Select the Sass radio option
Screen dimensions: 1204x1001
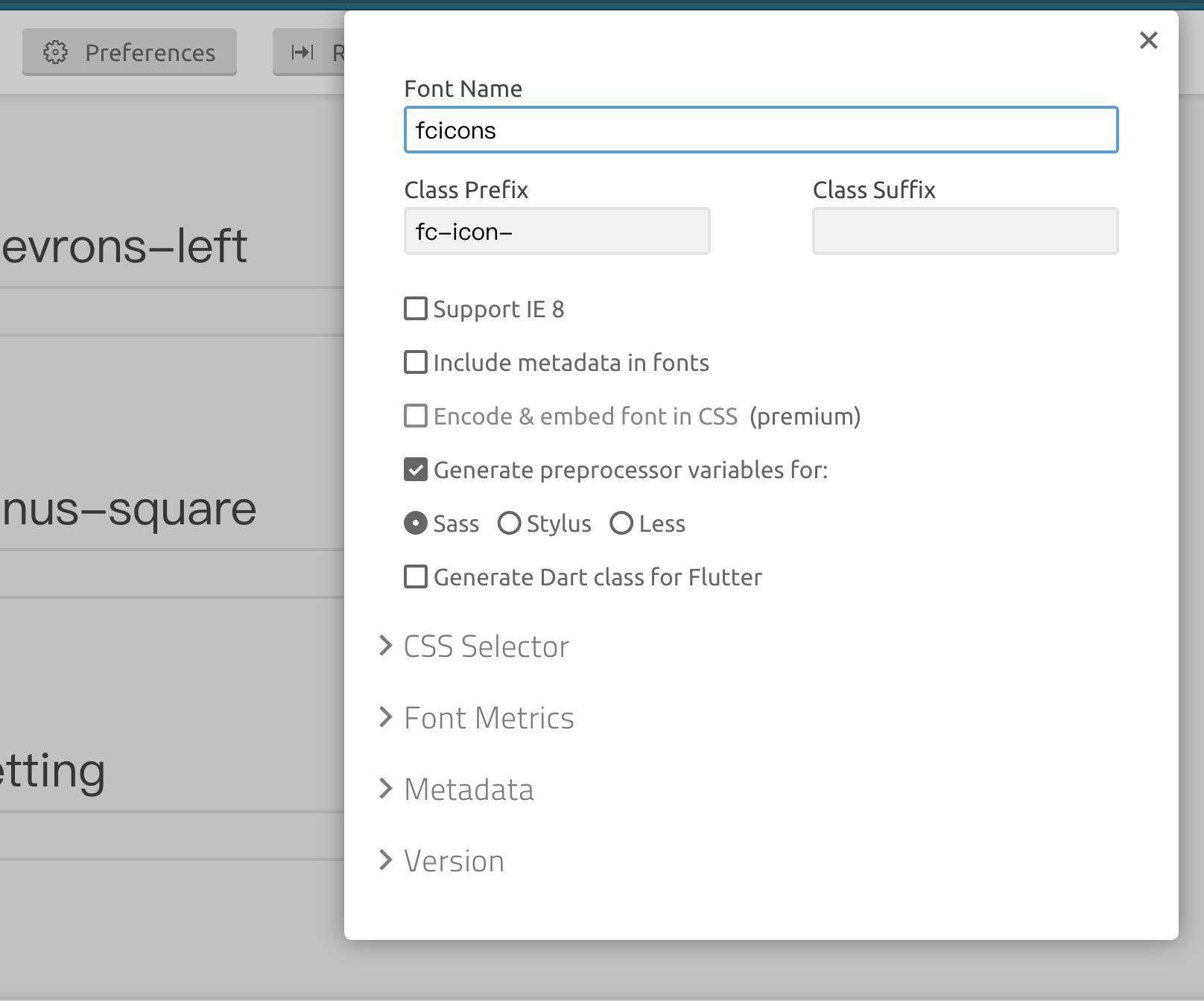416,523
